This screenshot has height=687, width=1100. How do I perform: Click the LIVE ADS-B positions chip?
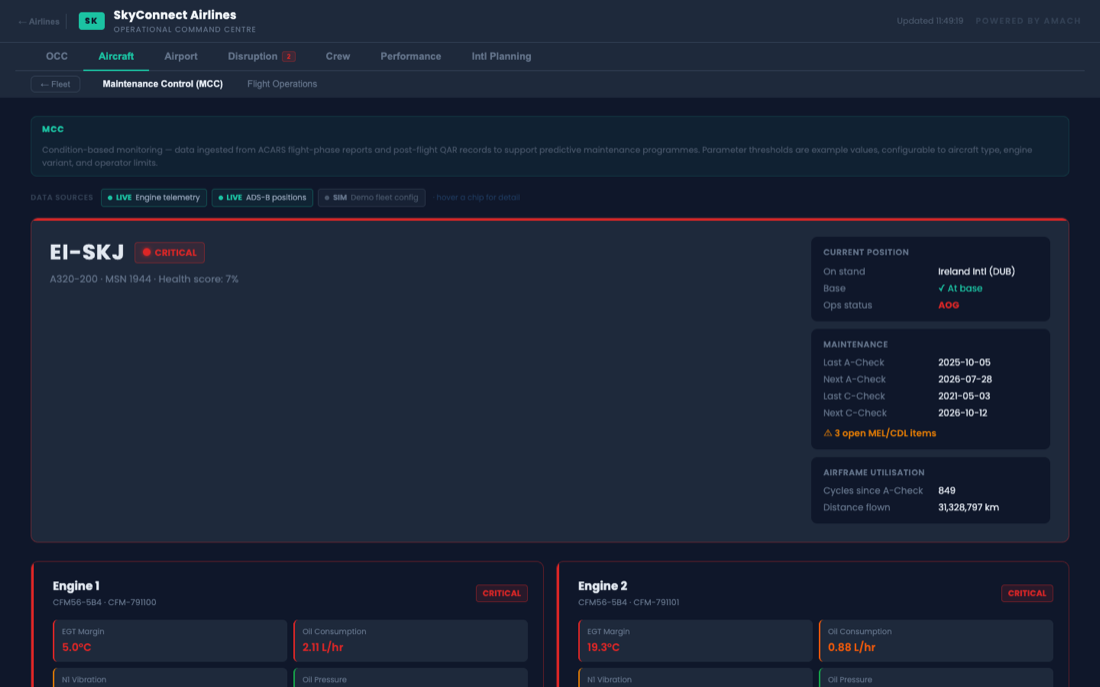pyautogui.click(x=262, y=198)
